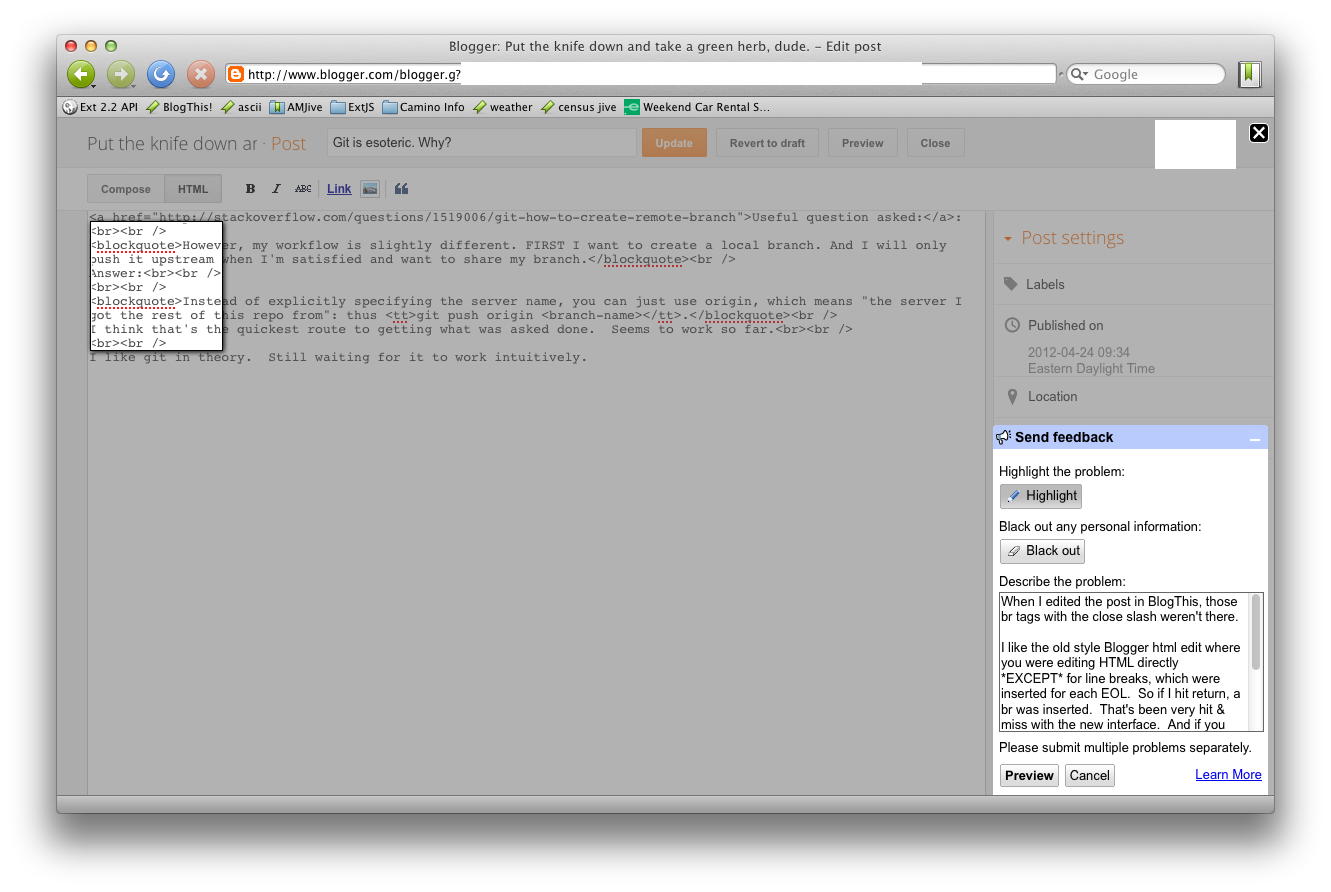1331x892 pixels.
Task: Click the megaphone icon in Send feedback
Action: pos(1003,437)
